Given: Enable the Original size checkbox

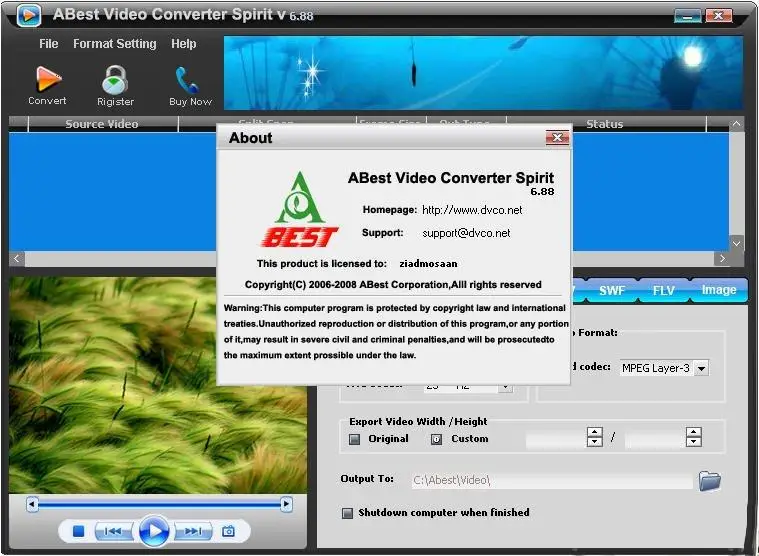Looking at the screenshot, I should click(355, 439).
